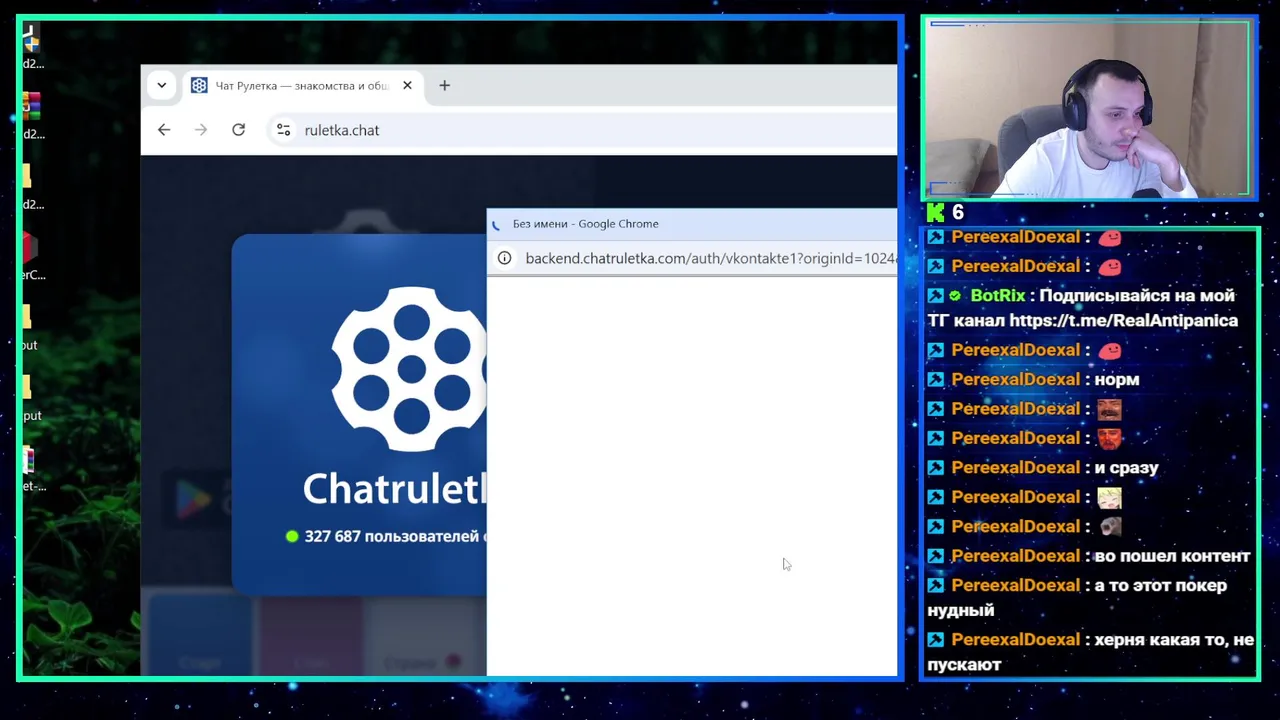Click the BotRix username in chat
This screenshot has width=1280, height=720.
(997, 296)
